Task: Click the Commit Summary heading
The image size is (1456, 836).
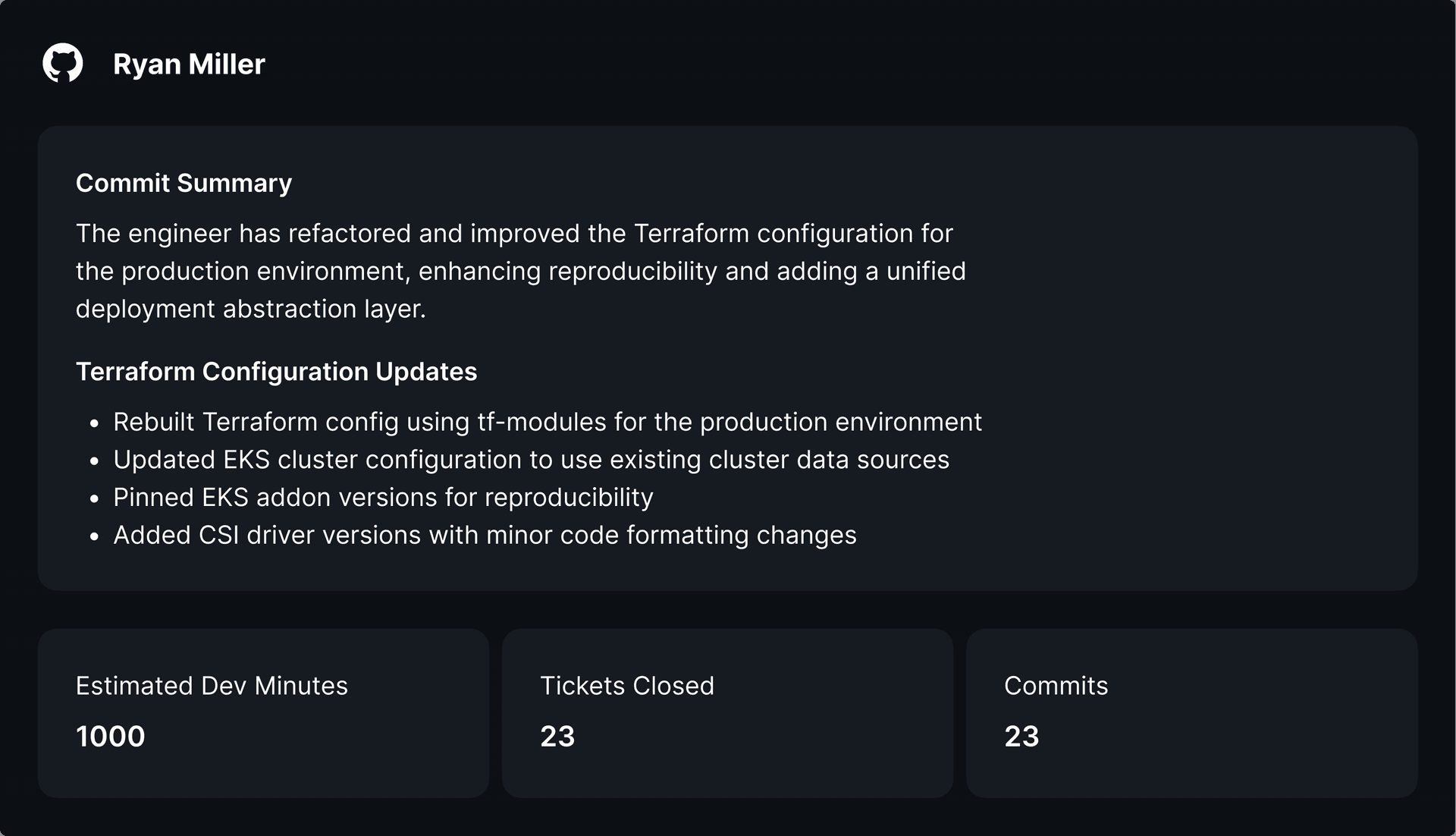Action: pyautogui.click(x=184, y=184)
